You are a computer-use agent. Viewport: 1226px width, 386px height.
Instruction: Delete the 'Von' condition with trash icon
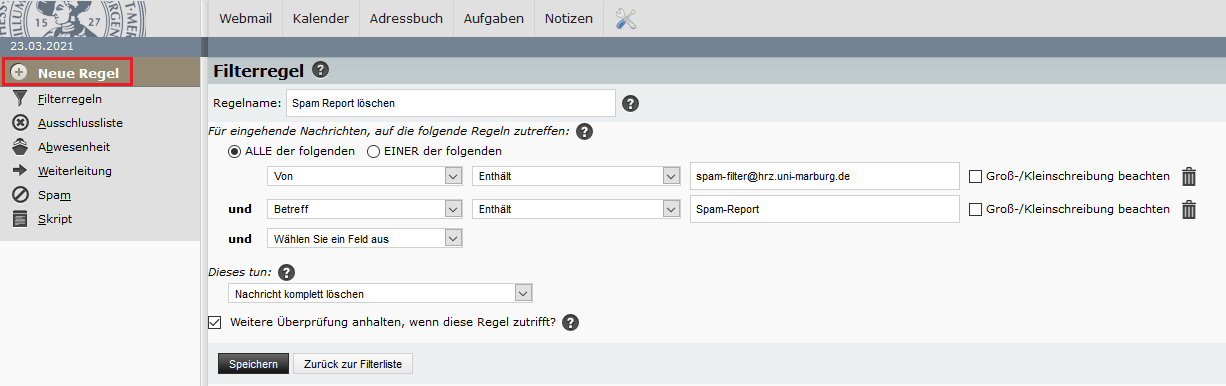point(1189,177)
